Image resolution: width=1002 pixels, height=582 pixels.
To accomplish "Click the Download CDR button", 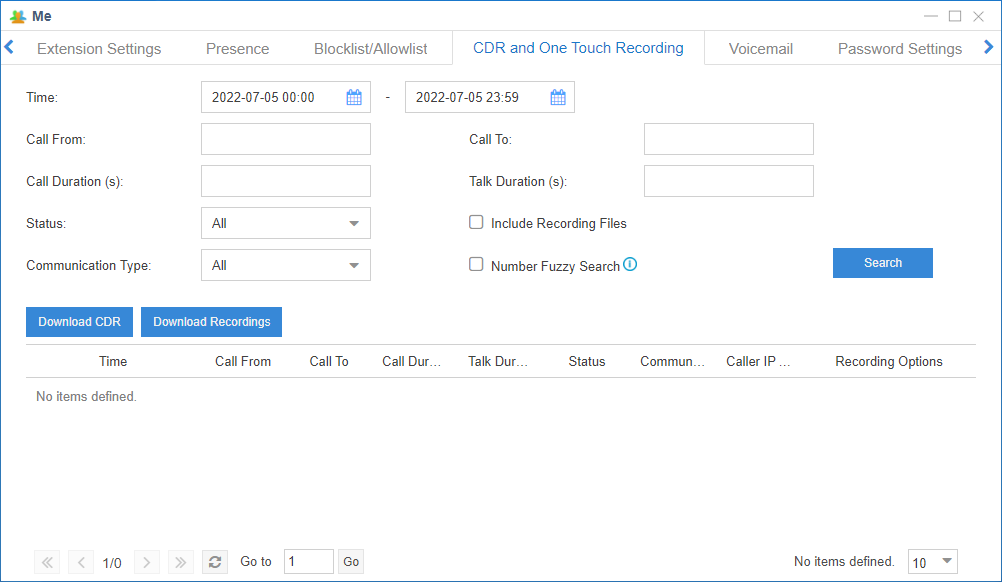I will (x=79, y=322).
